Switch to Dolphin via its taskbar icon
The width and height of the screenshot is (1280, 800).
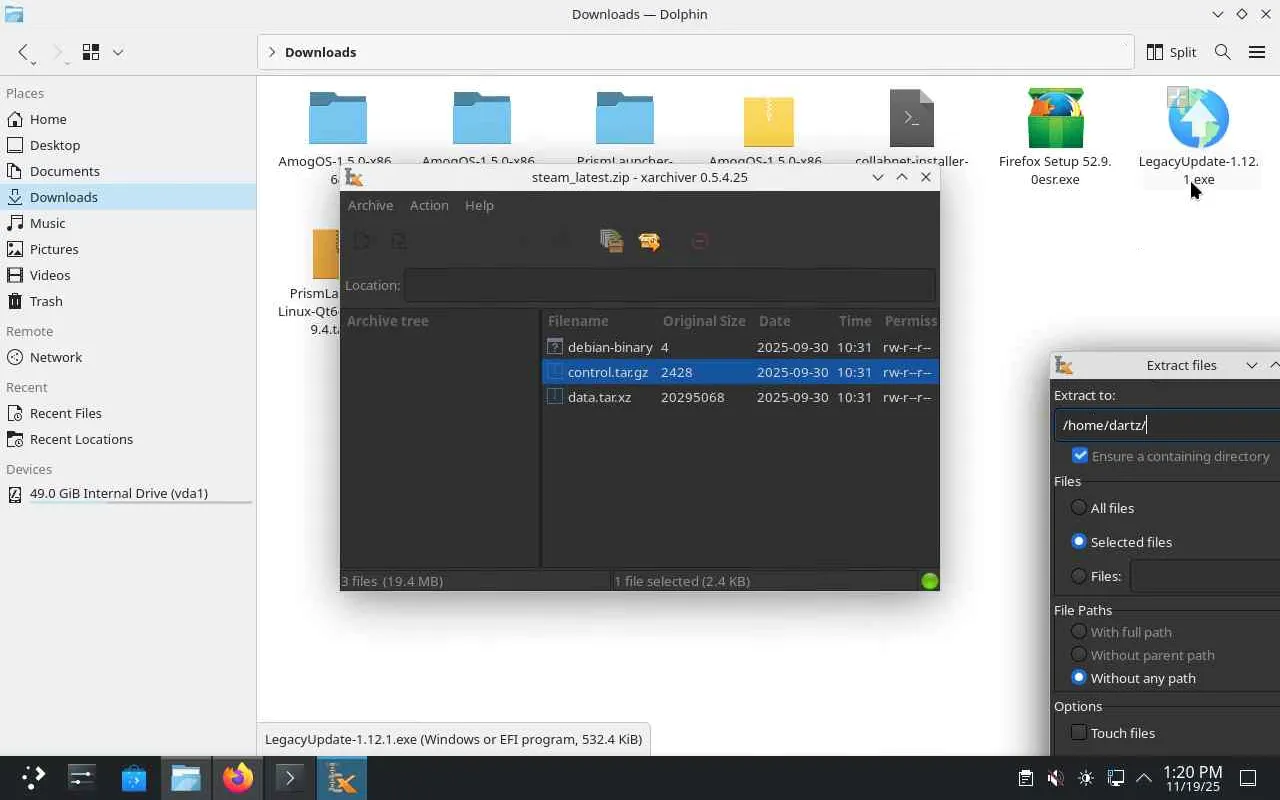[186, 777]
